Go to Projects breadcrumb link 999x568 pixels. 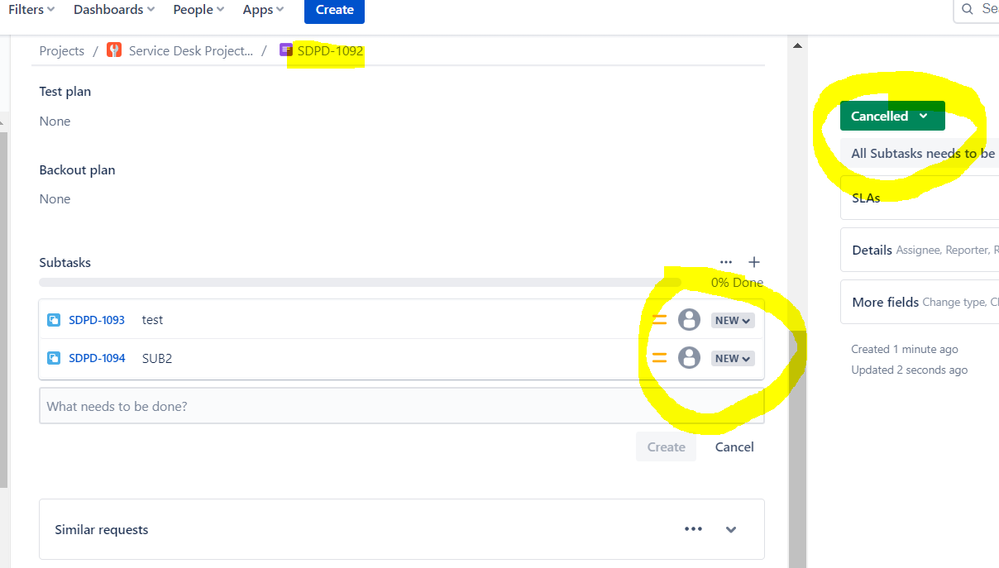click(x=62, y=51)
